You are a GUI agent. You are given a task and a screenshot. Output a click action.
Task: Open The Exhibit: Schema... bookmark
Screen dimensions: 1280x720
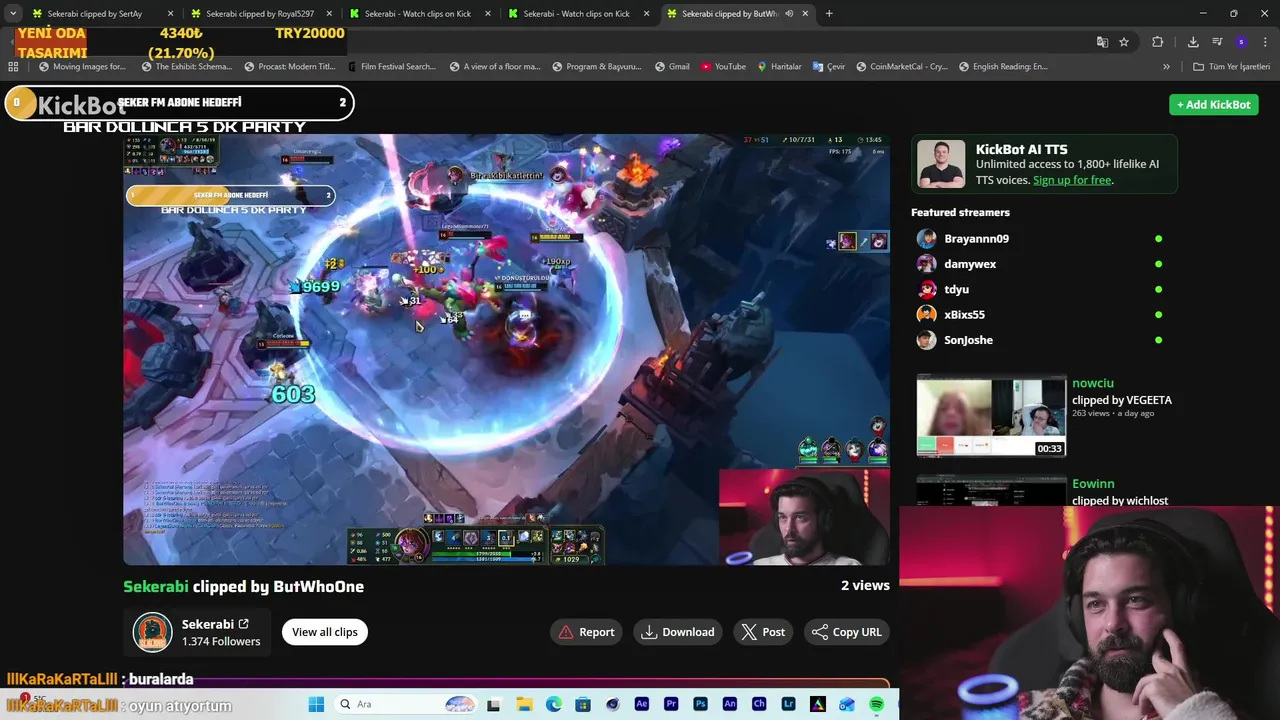(x=187, y=67)
